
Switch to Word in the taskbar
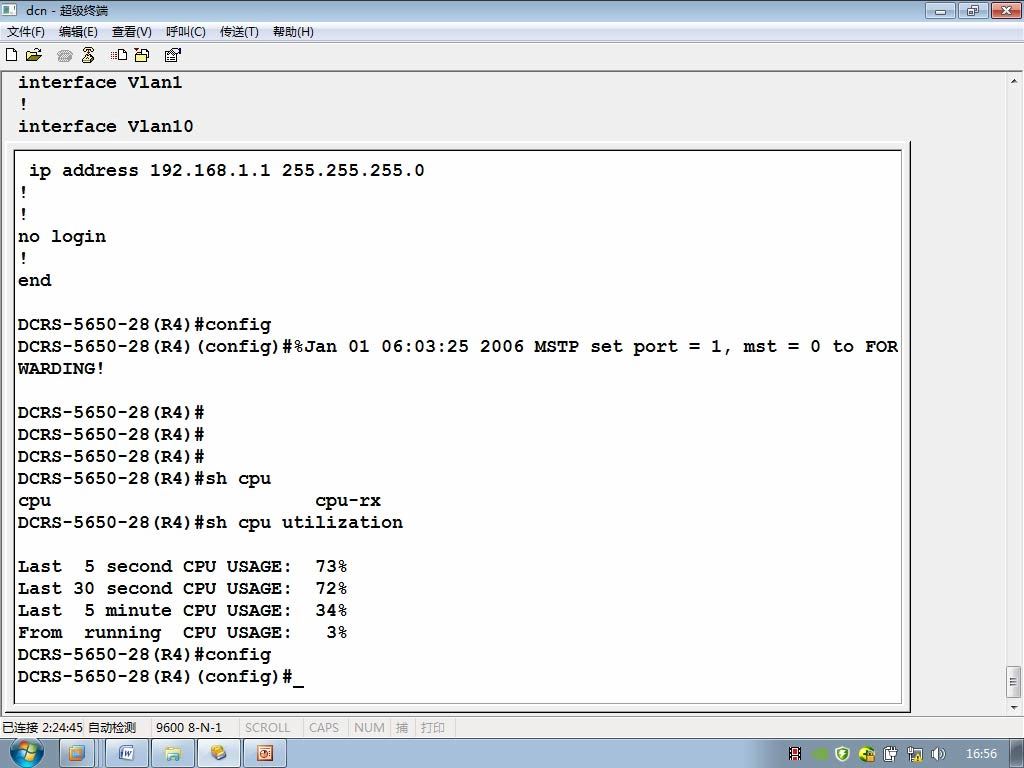click(126, 754)
